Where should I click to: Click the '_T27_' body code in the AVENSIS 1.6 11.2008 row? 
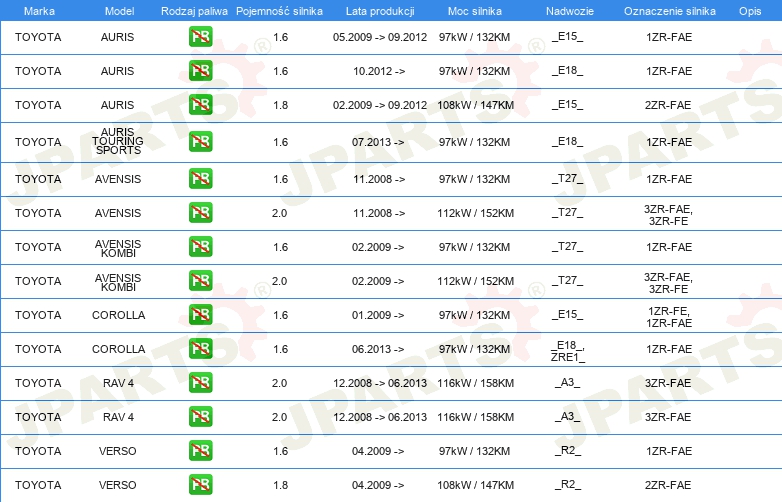tap(568, 178)
